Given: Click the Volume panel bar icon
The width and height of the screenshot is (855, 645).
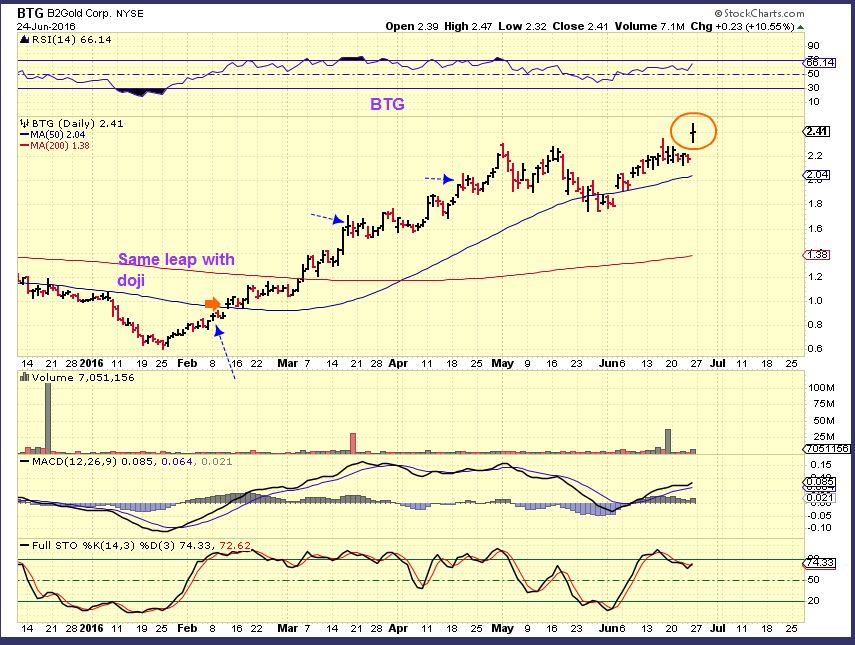Looking at the screenshot, I should coord(25,377).
